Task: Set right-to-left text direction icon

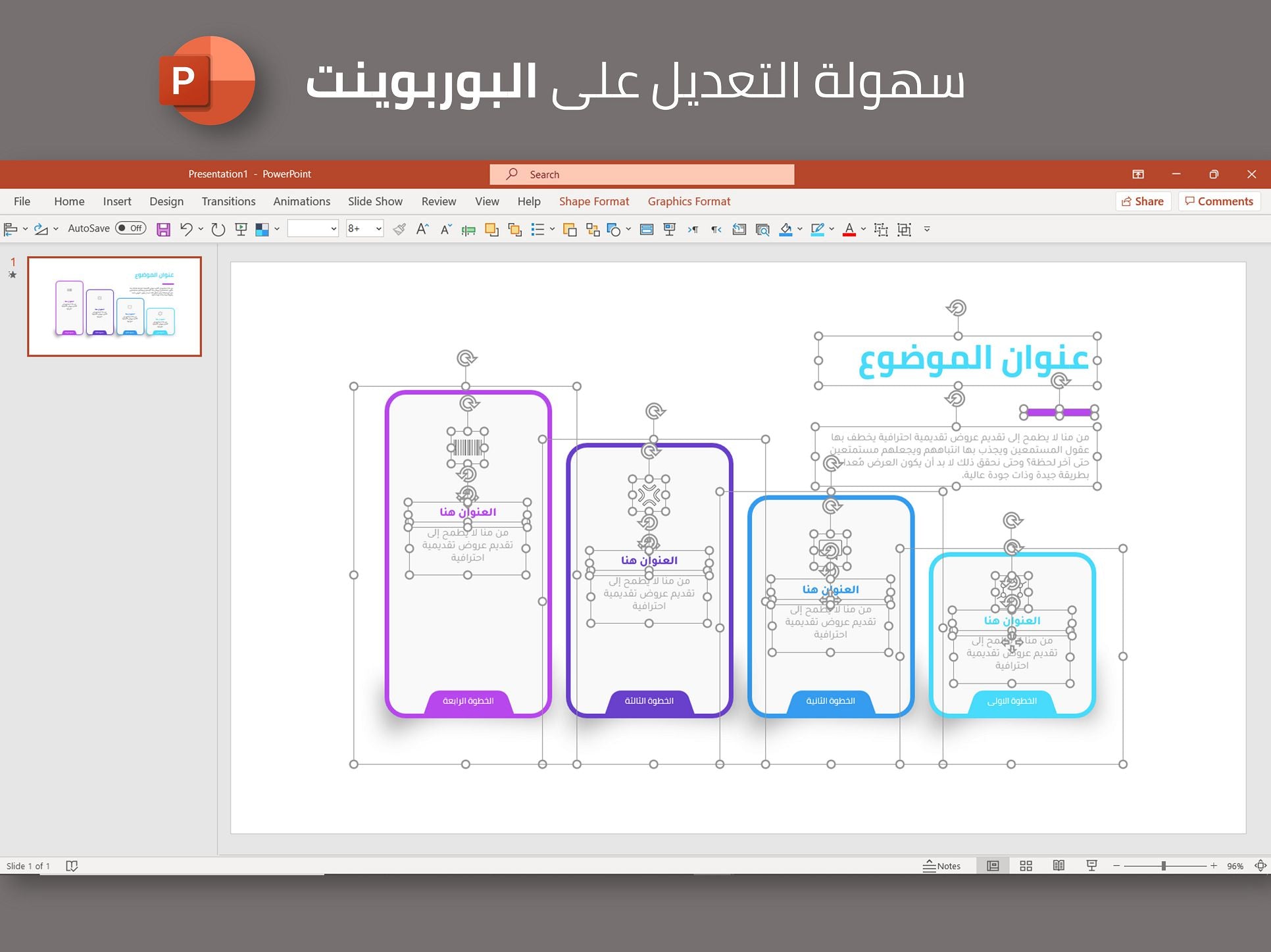Action: tap(716, 229)
